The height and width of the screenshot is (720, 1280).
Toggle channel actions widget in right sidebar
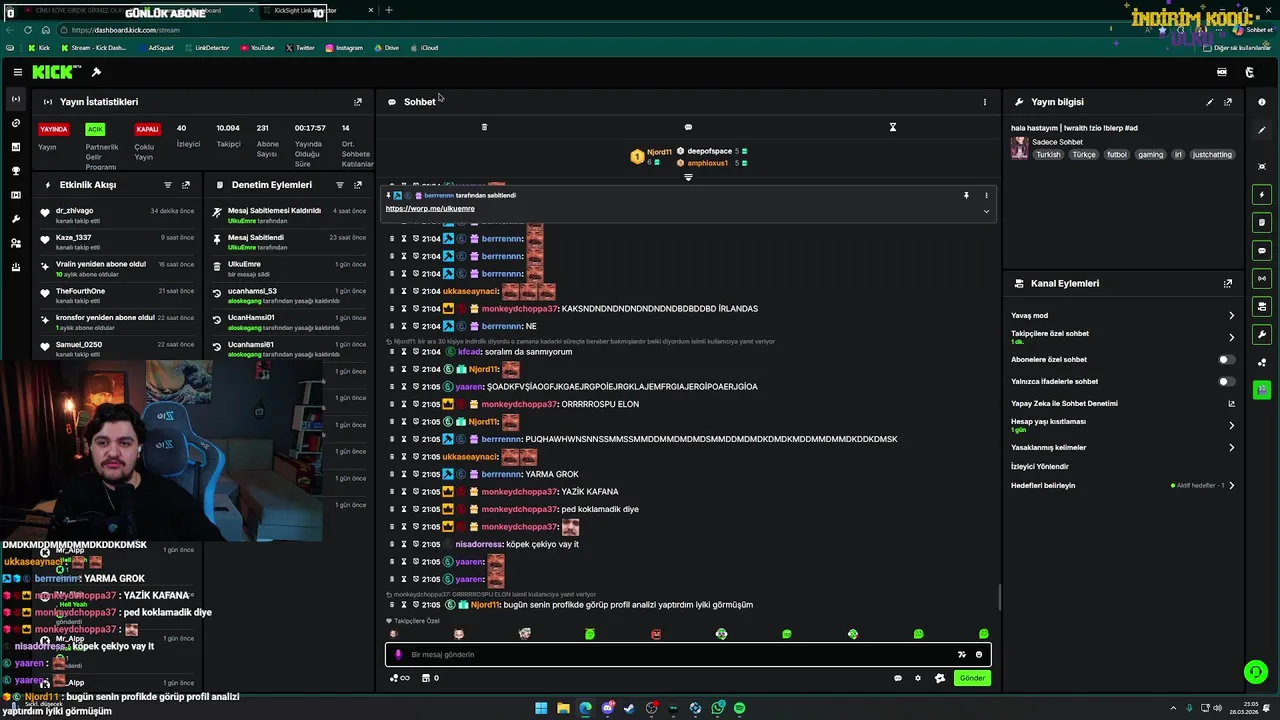click(x=1262, y=307)
